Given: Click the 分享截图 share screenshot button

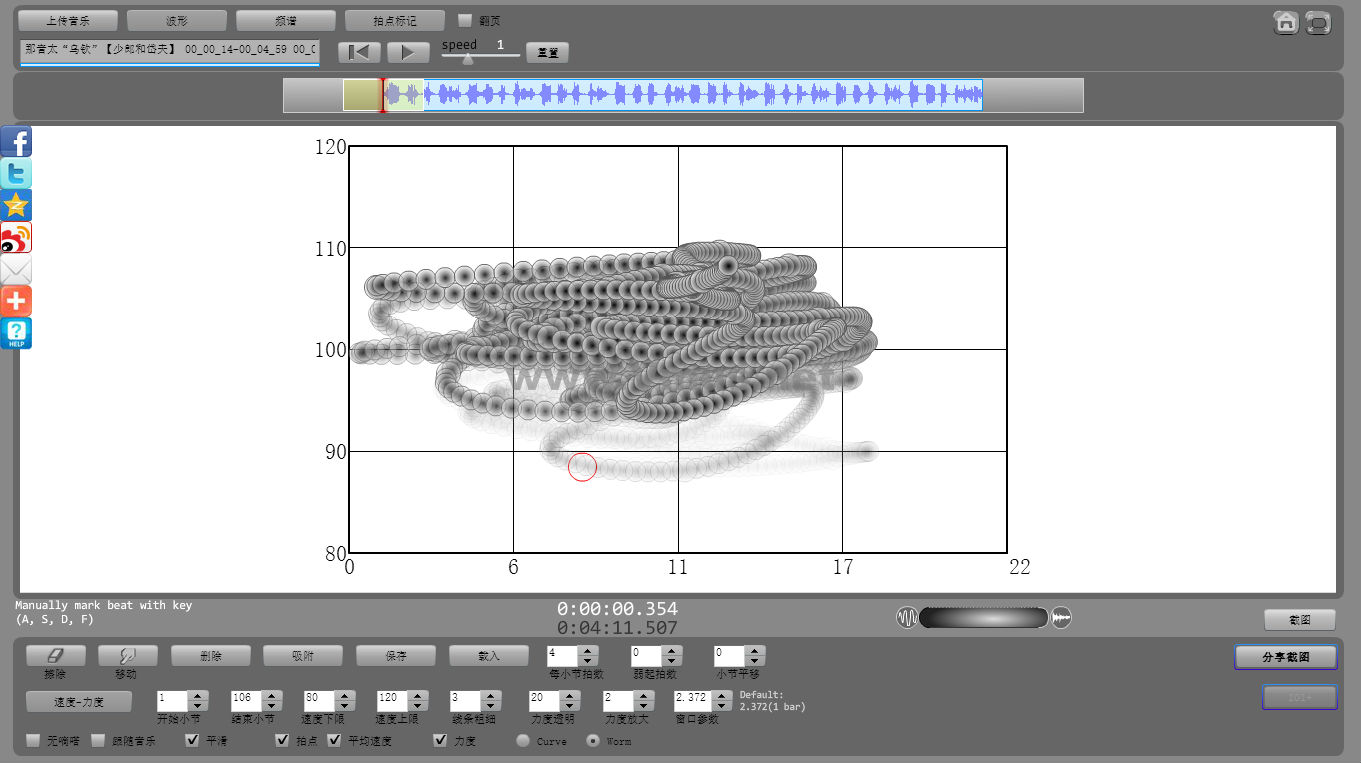Looking at the screenshot, I should point(1285,657).
